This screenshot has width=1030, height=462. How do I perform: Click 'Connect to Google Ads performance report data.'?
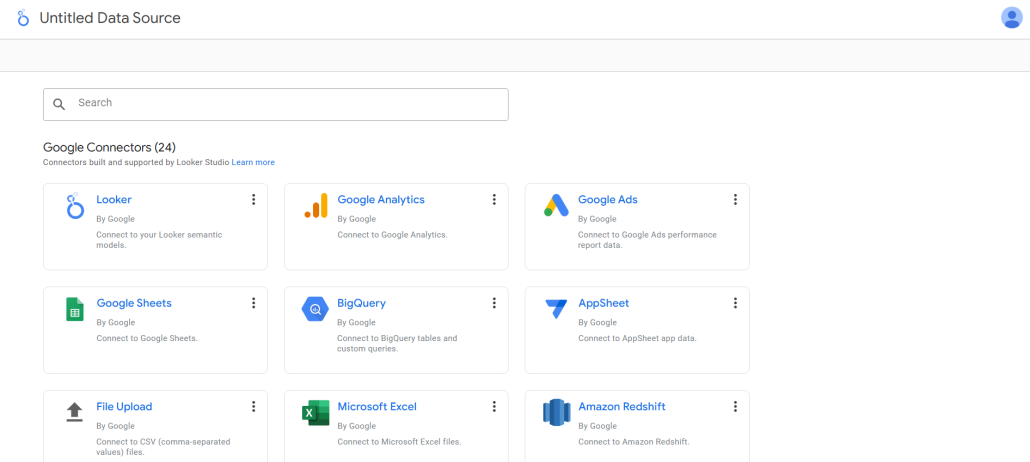647,240
